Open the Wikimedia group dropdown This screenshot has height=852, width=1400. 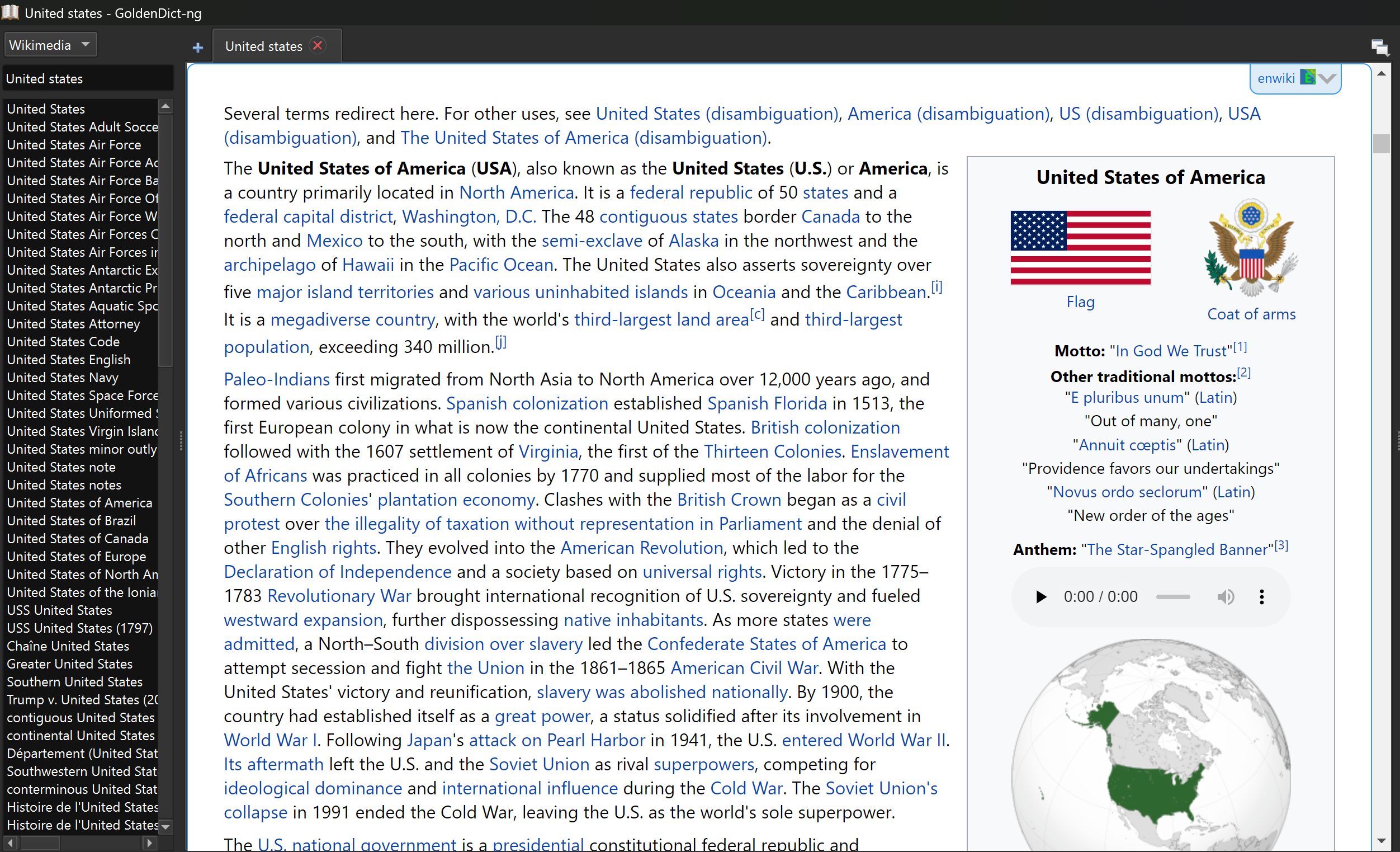click(50, 45)
